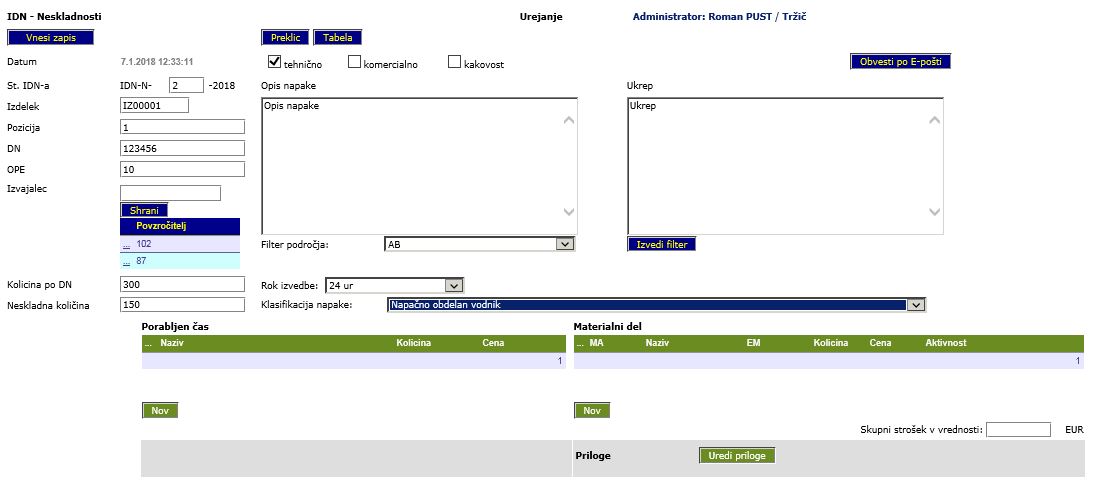Select Povzročitelj row 102 link
The height and width of the screenshot is (480, 1095).
(126, 243)
